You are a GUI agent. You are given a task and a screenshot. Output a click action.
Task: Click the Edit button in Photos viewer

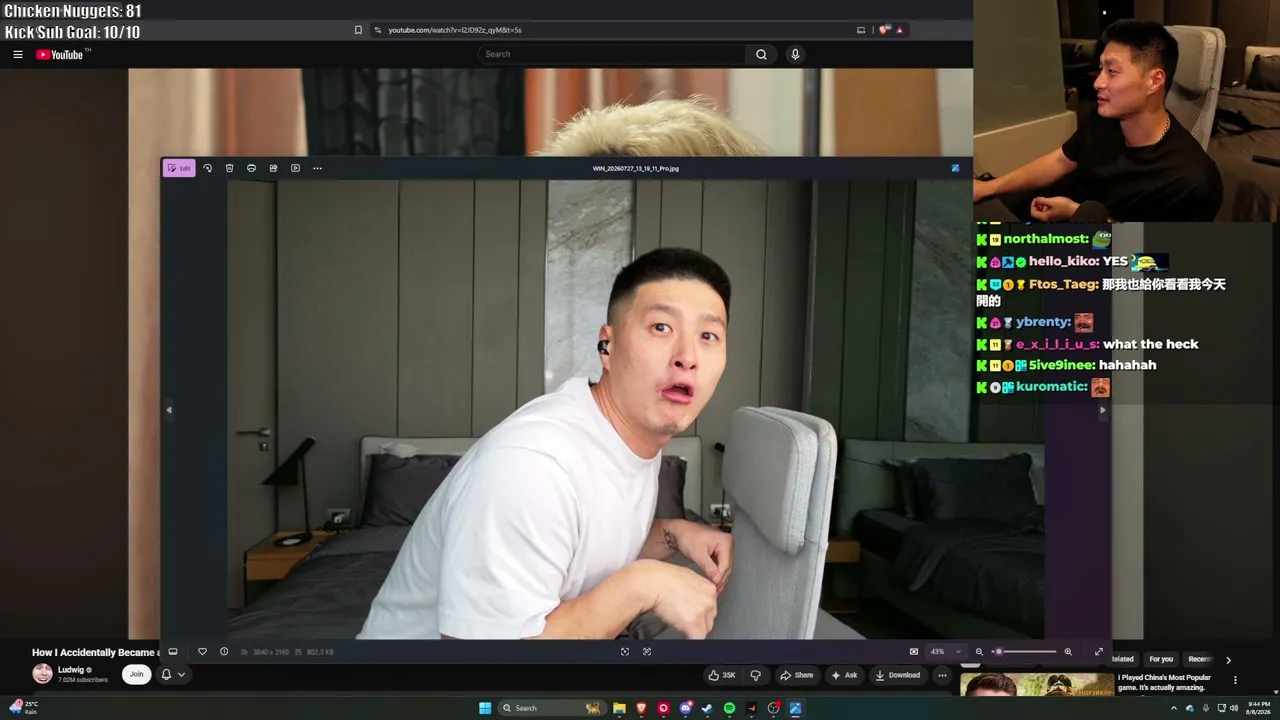point(179,168)
